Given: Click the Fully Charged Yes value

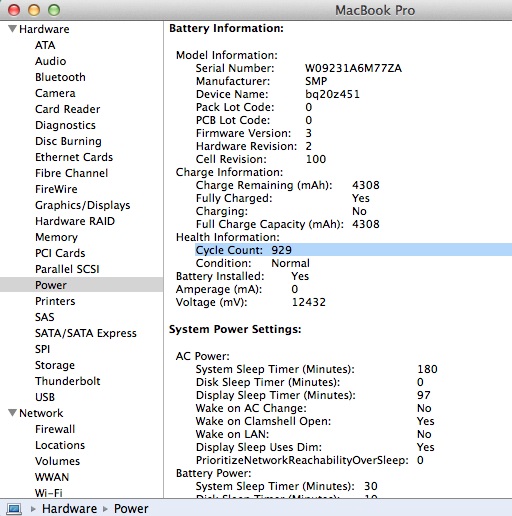Looking at the screenshot, I should [361, 198].
